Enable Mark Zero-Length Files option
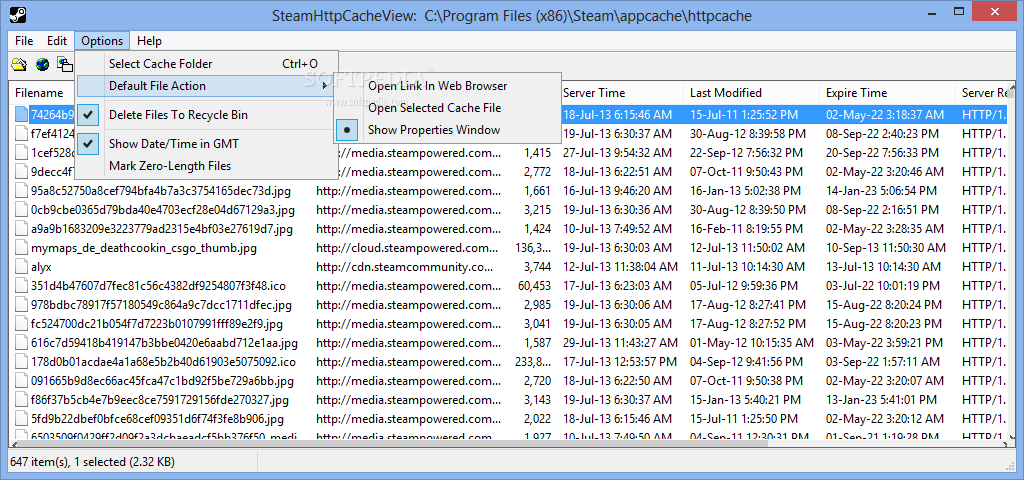 point(206,166)
